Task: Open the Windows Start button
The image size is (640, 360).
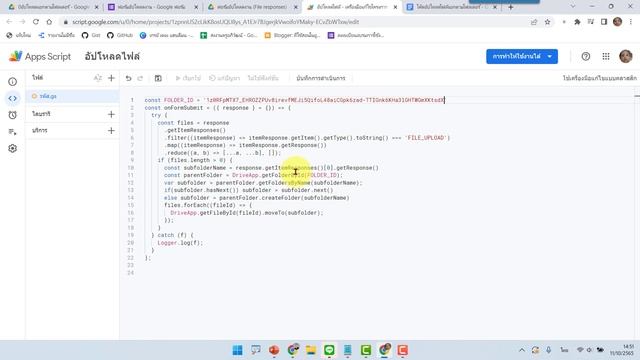Action: [x=237, y=350]
